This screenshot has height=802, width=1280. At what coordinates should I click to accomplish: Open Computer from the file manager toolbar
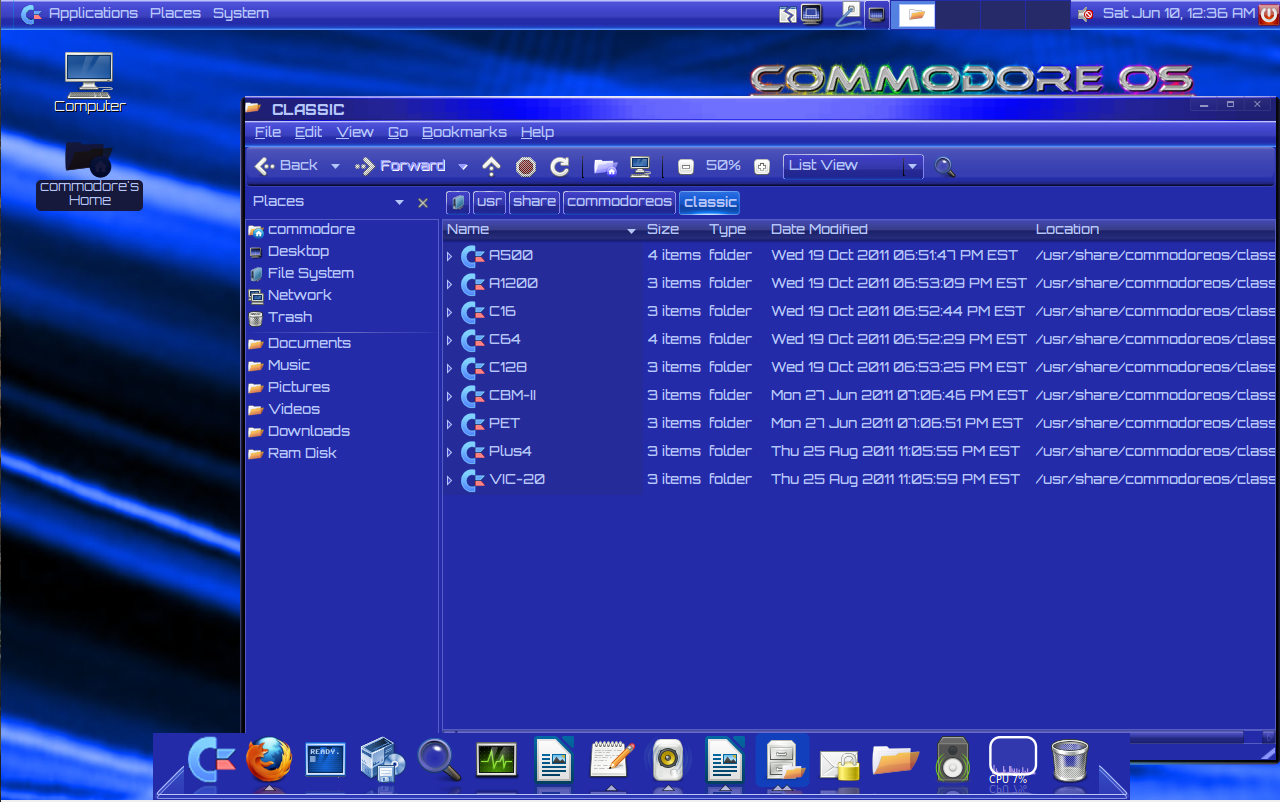coord(640,166)
